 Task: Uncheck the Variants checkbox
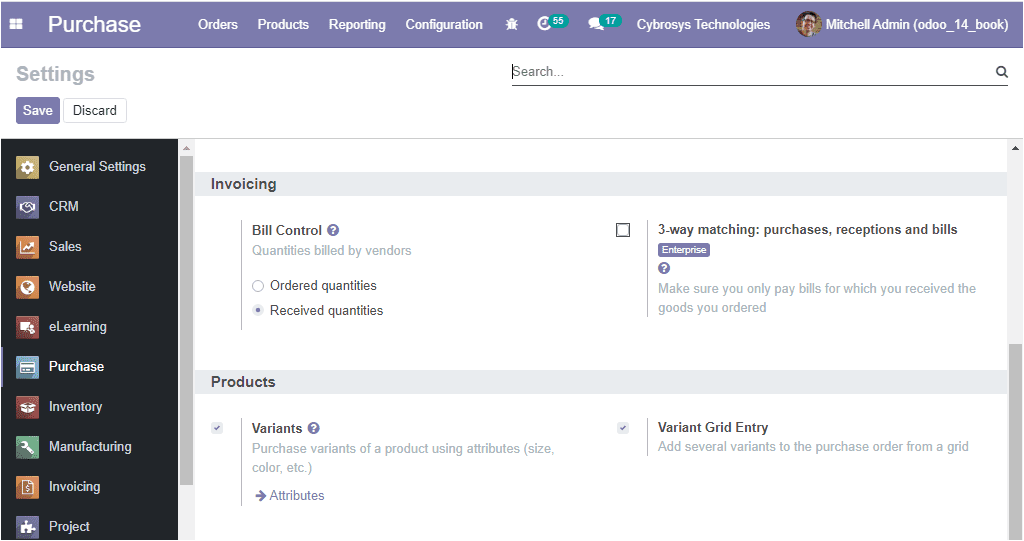(217, 428)
